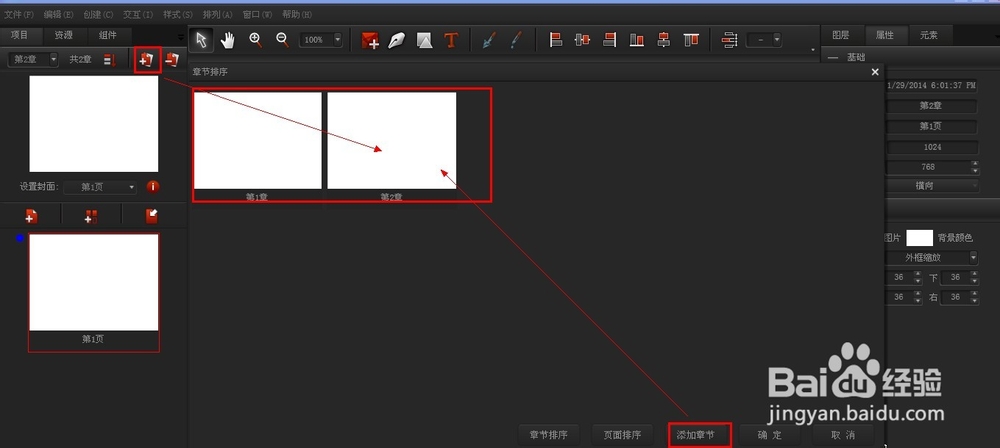Click the add new page icon

coord(31,216)
